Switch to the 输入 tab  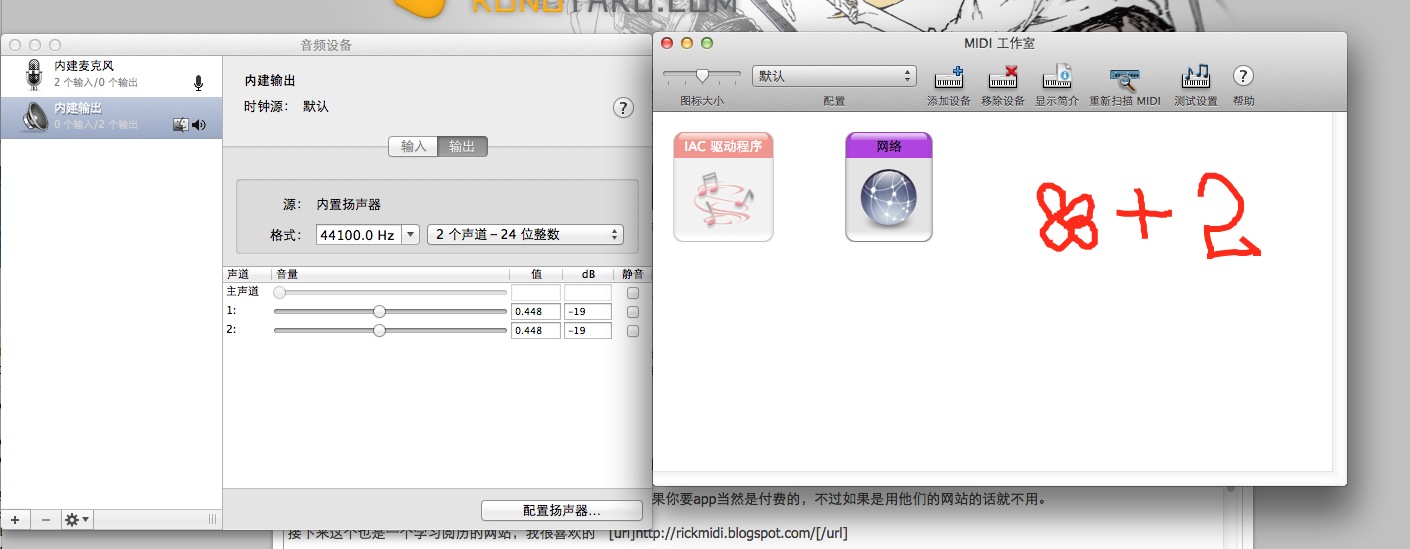click(x=413, y=147)
